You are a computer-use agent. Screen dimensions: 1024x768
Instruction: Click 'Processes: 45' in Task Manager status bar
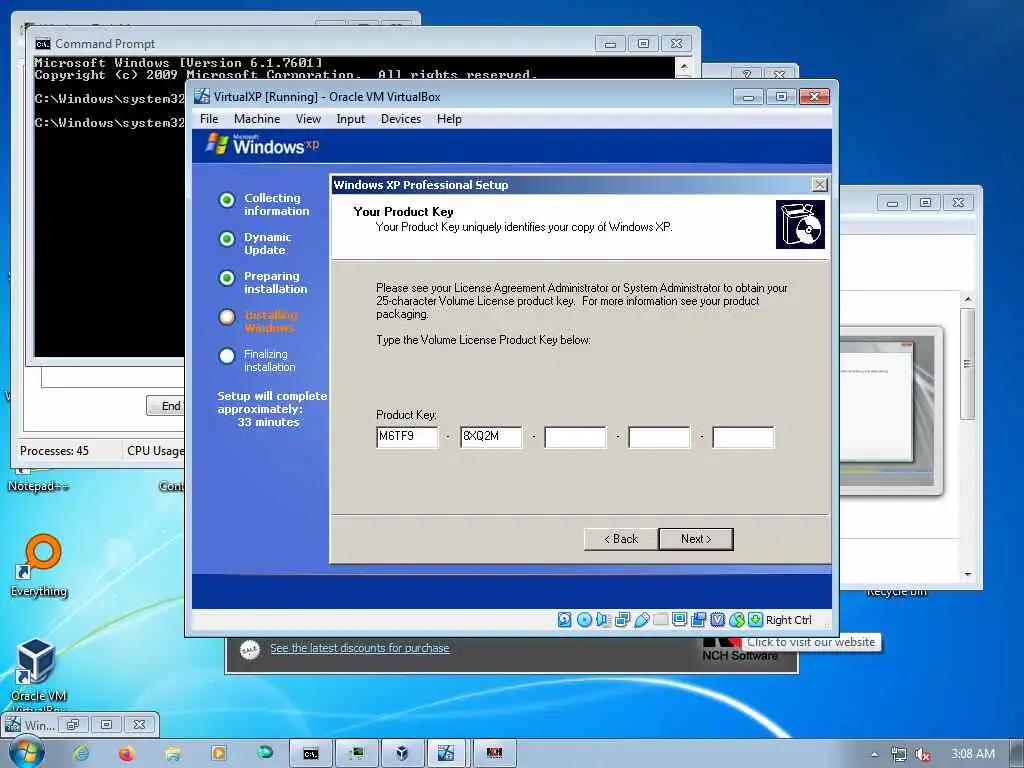pyautogui.click(x=54, y=451)
